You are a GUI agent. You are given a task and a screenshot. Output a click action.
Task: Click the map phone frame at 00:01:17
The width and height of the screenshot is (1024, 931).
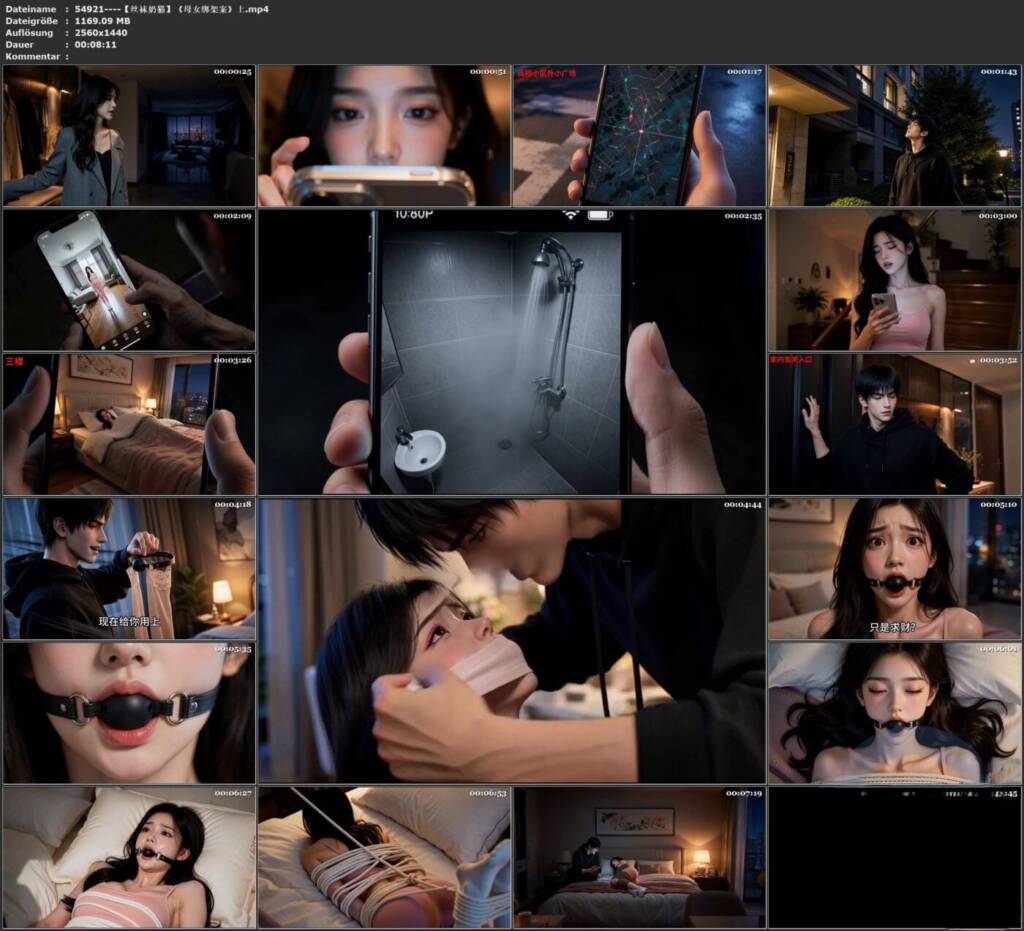pyautogui.click(x=639, y=136)
